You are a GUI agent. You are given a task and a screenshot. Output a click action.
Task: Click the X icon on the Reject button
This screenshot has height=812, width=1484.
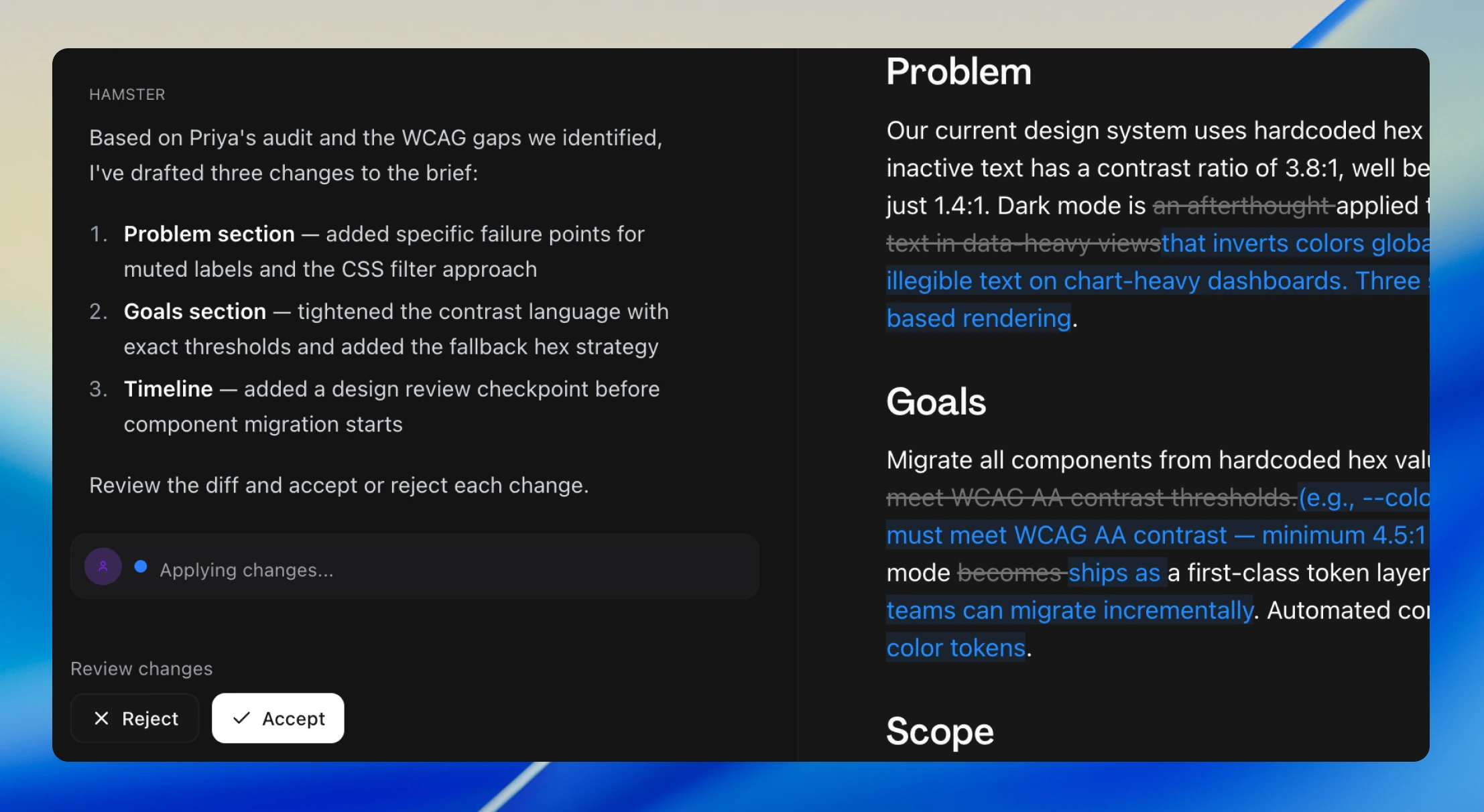pyautogui.click(x=101, y=718)
